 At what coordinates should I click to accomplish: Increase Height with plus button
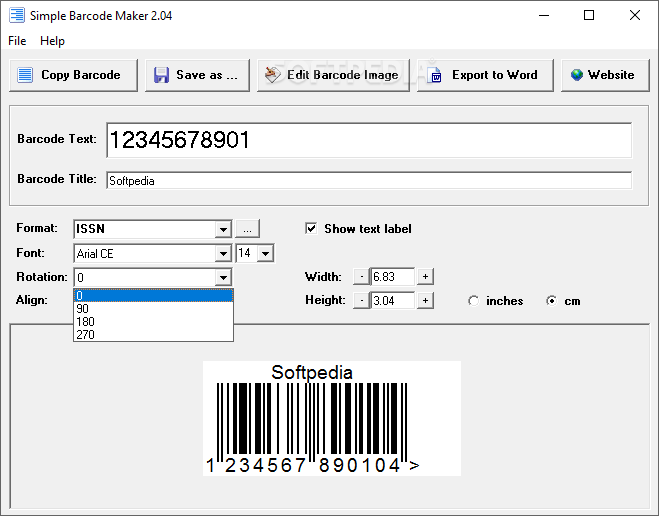[425, 300]
